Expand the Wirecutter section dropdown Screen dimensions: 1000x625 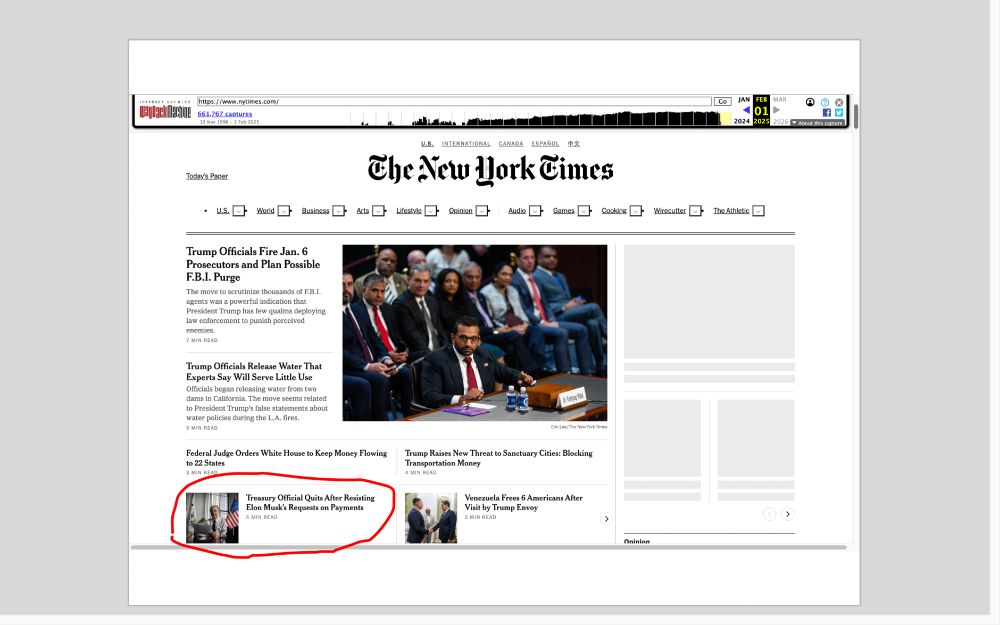click(696, 211)
